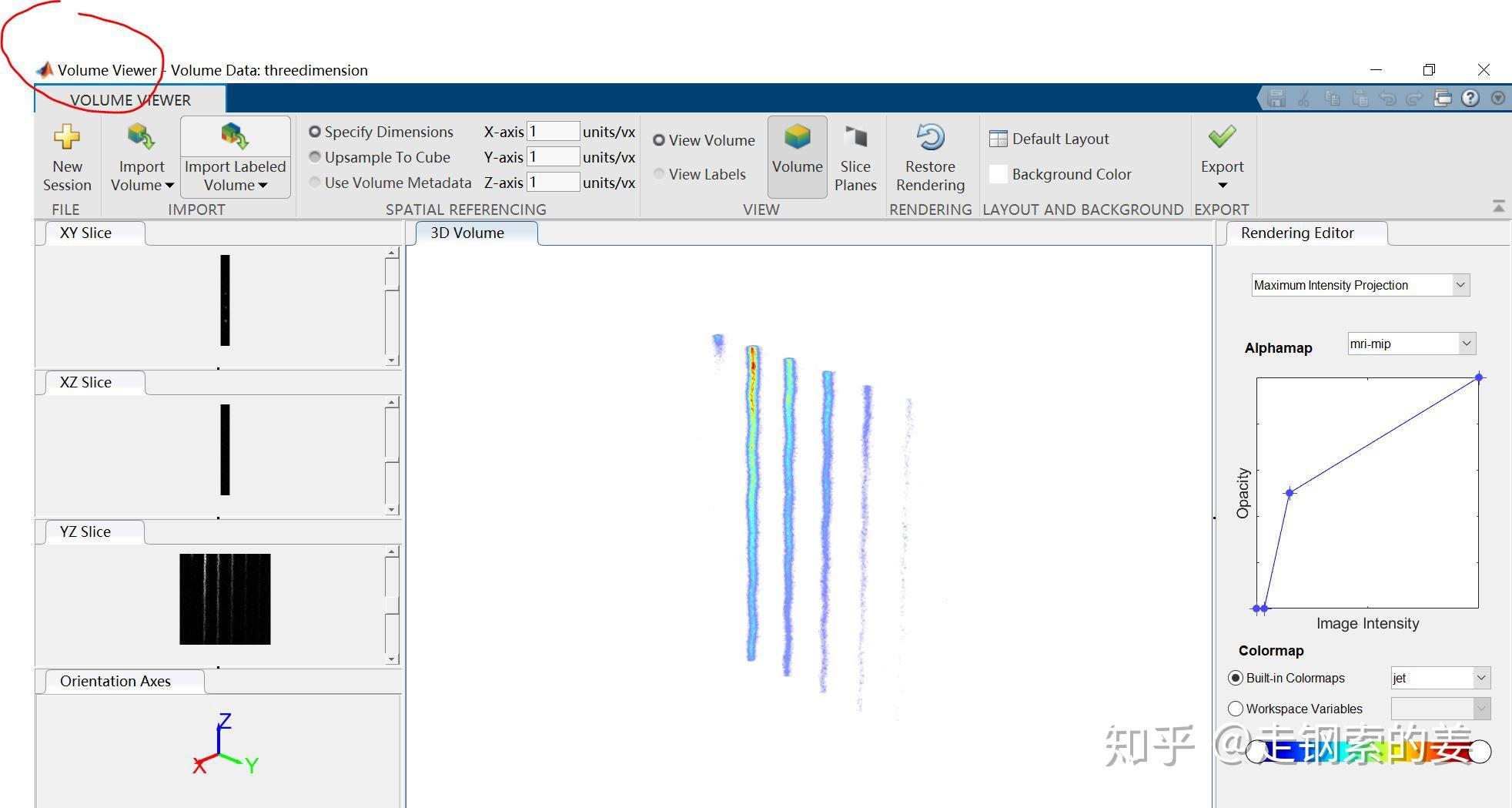Click the X-axis units input field
The width and height of the screenshot is (1512, 808).
[x=554, y=131]
